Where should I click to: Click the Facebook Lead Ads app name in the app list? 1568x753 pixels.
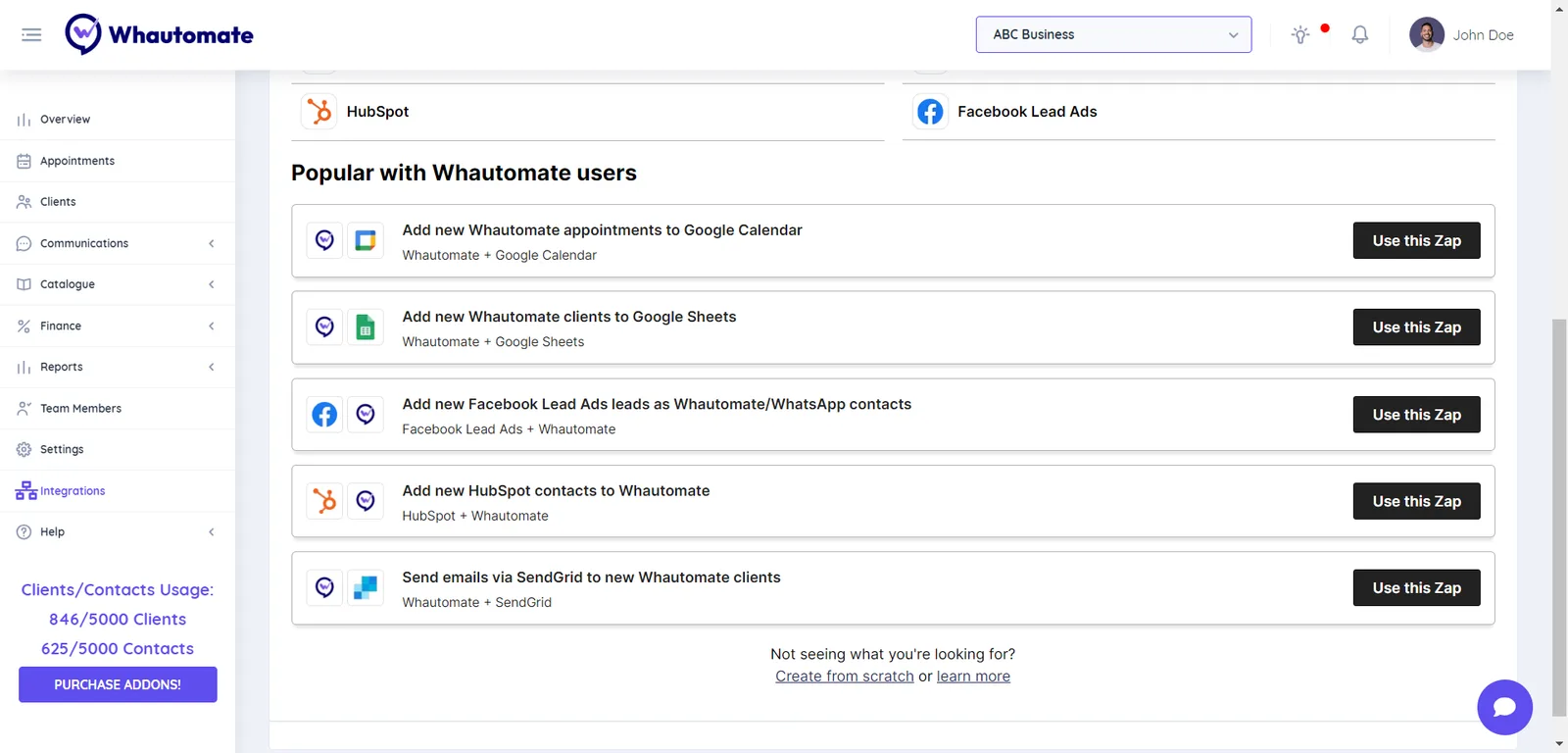1027,112
